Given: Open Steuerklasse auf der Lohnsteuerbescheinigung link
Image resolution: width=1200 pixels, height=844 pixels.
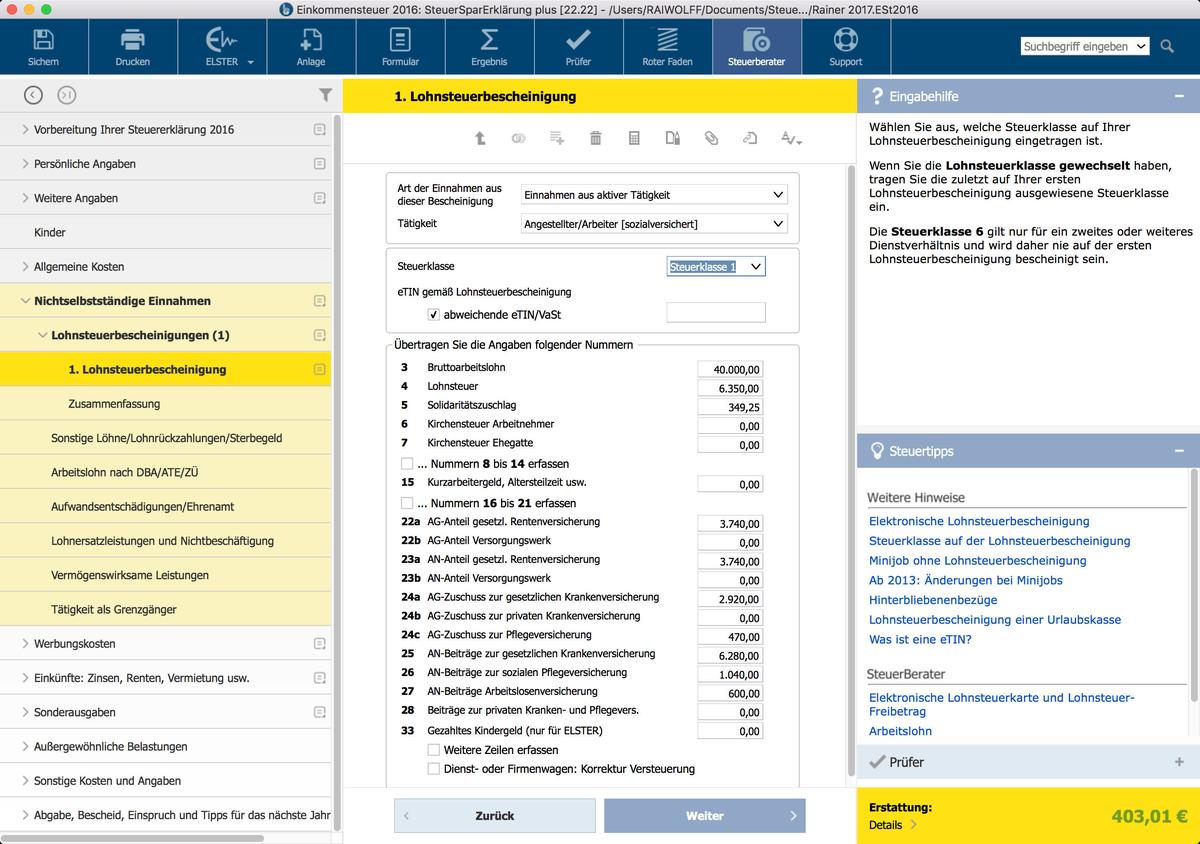Looking at the screenshot, I should (999, 541).
